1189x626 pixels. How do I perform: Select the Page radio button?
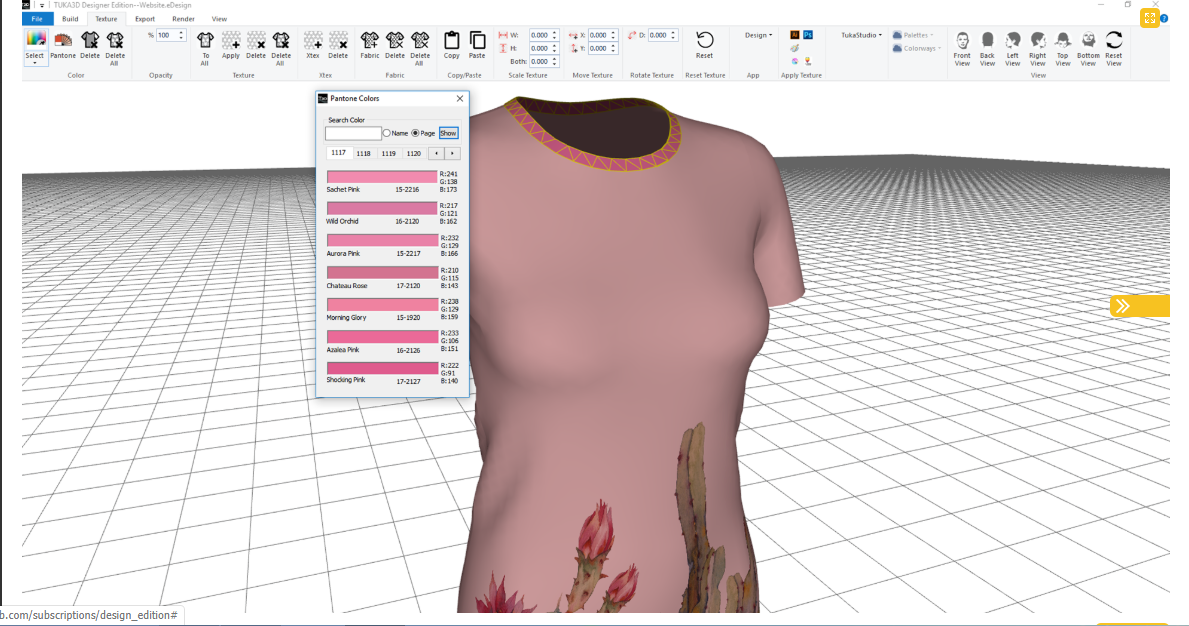416,133
